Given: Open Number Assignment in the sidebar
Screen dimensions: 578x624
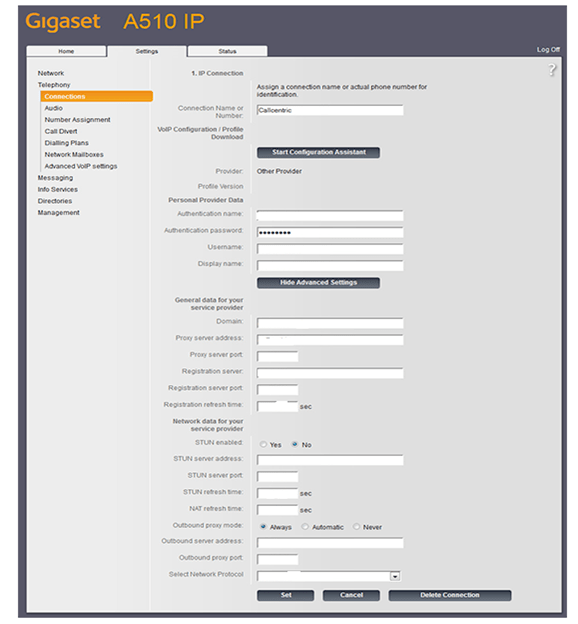Looking at the screenshot, I should tap(78, 120).
